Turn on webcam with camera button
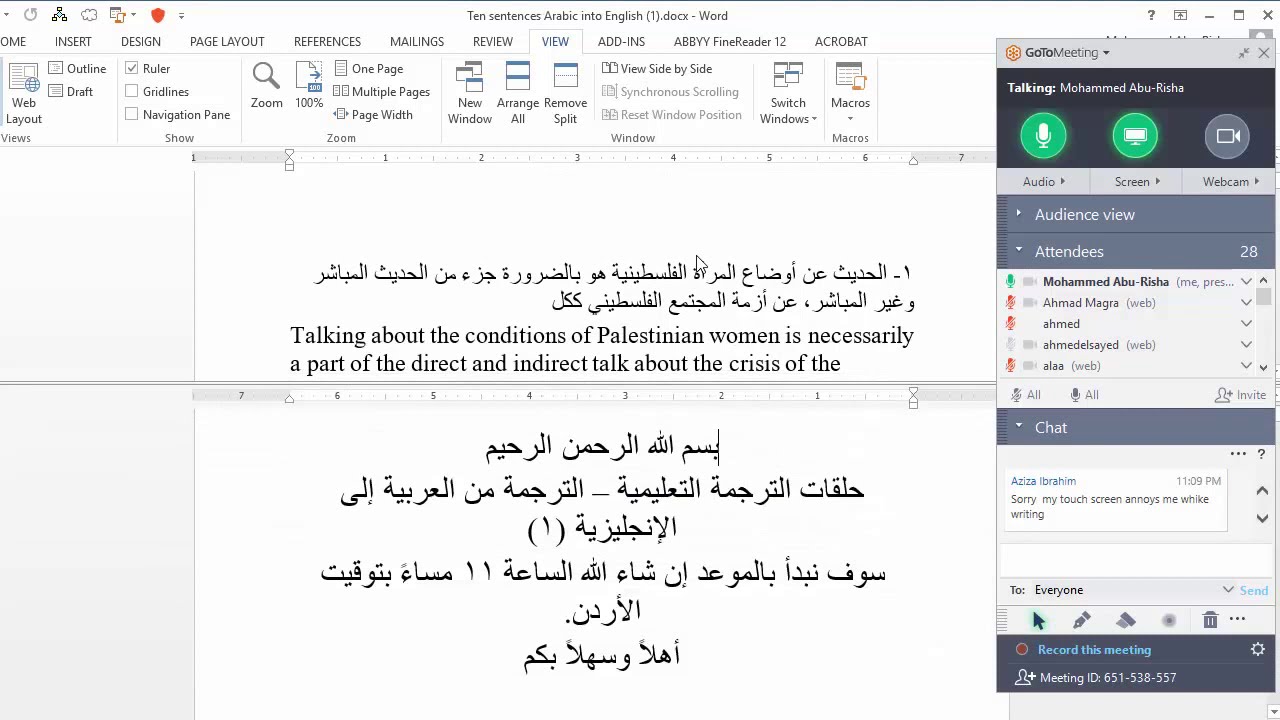 (1228, 136)
